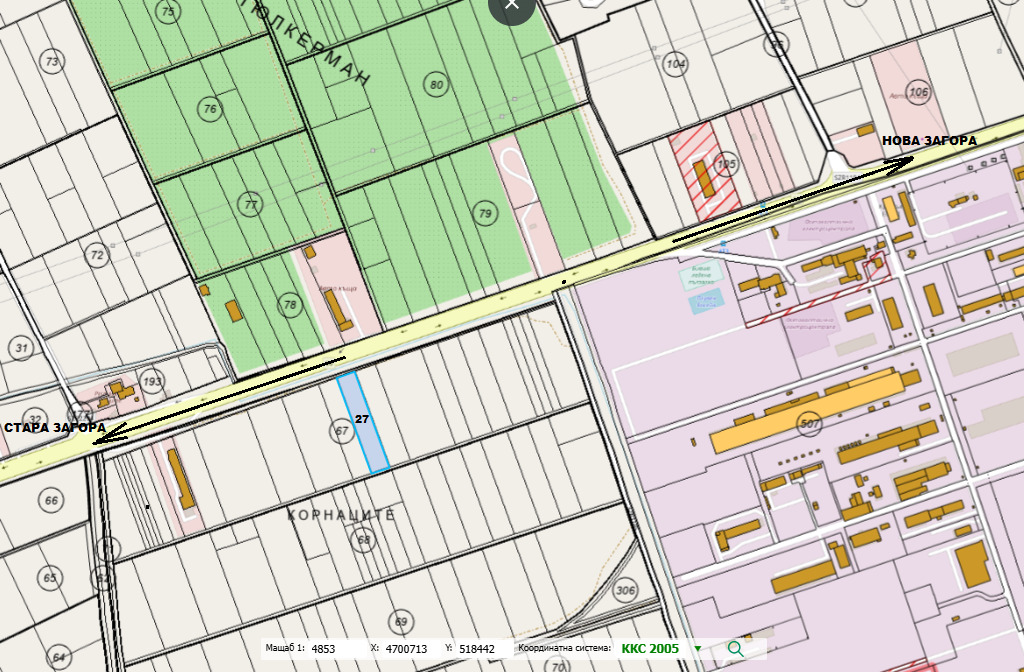This screenshot has height=672, width=1024.
Task: Select the circled 306 marker
Action: pos(625,590)
